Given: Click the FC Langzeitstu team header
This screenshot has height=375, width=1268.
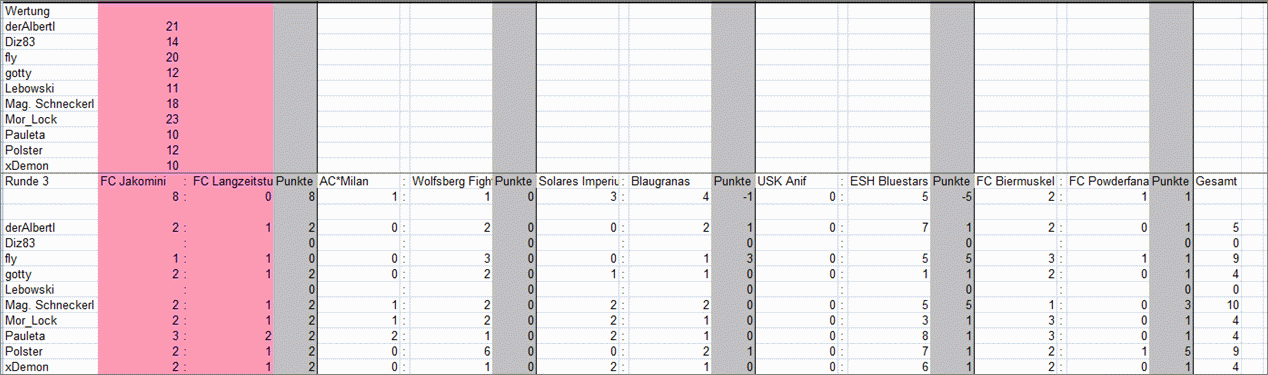Looking at the screenshot, I should [232, 182].
